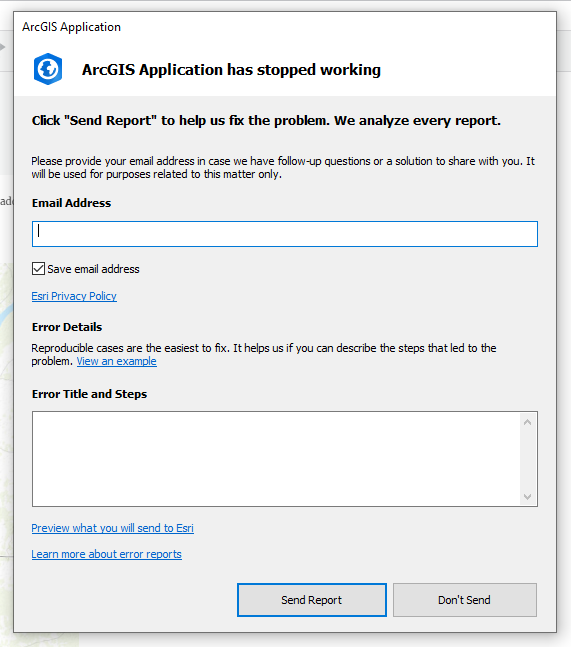Viewport: 571px width, 647px height.
Task: Click the up arrow of the steps scrollbar
Action: [527, 422]
